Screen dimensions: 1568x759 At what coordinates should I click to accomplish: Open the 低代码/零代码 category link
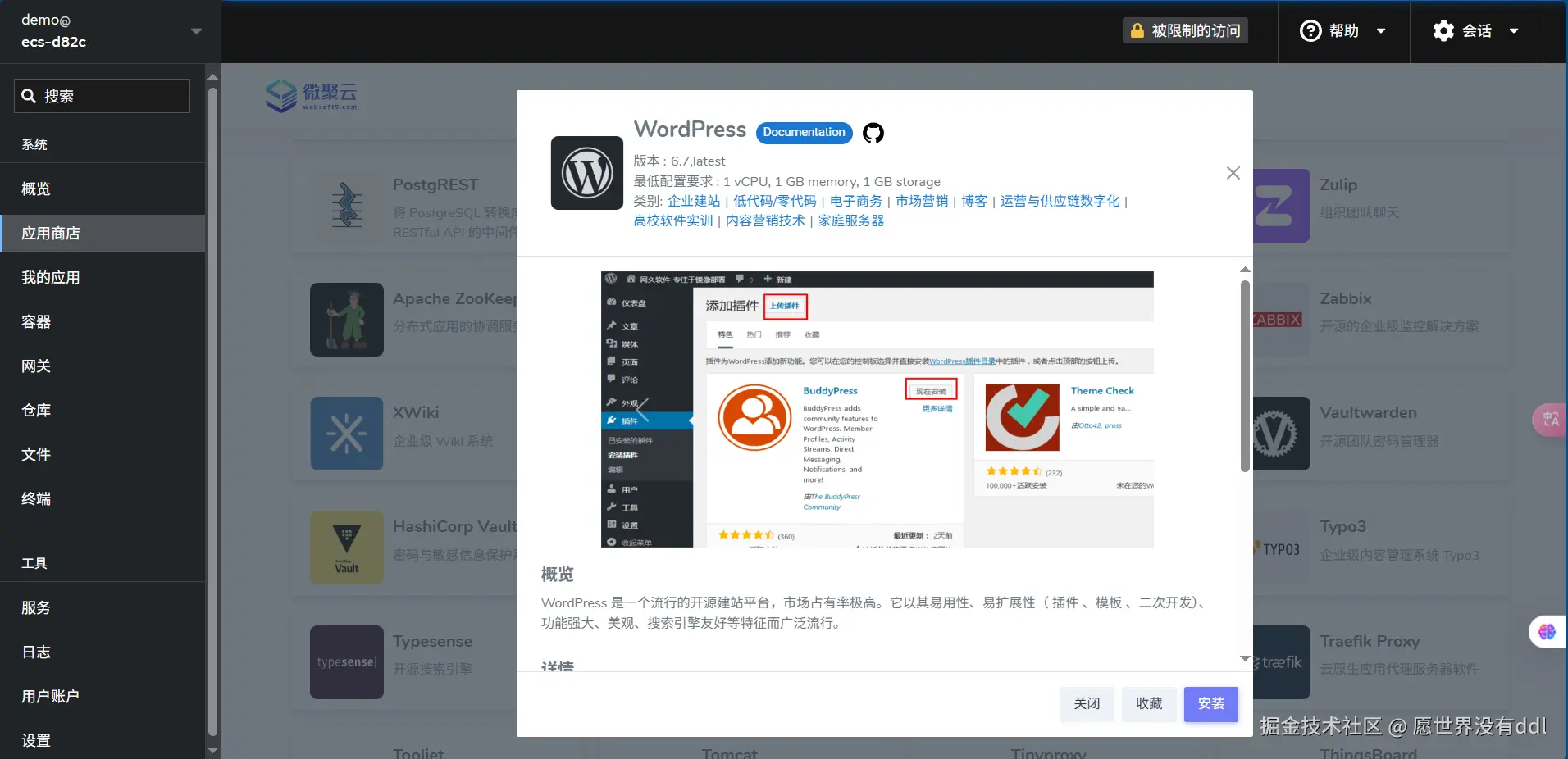(x=775, y=201)
